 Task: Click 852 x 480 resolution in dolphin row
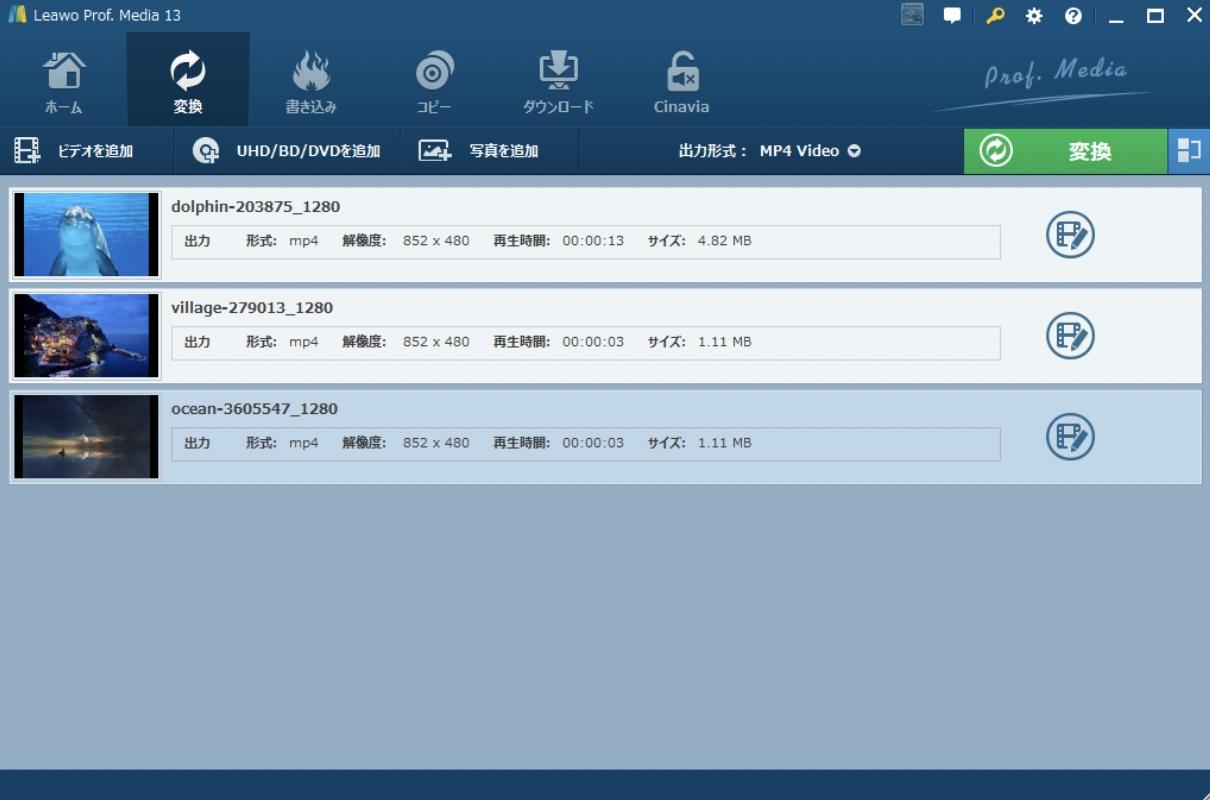point(436,241)
